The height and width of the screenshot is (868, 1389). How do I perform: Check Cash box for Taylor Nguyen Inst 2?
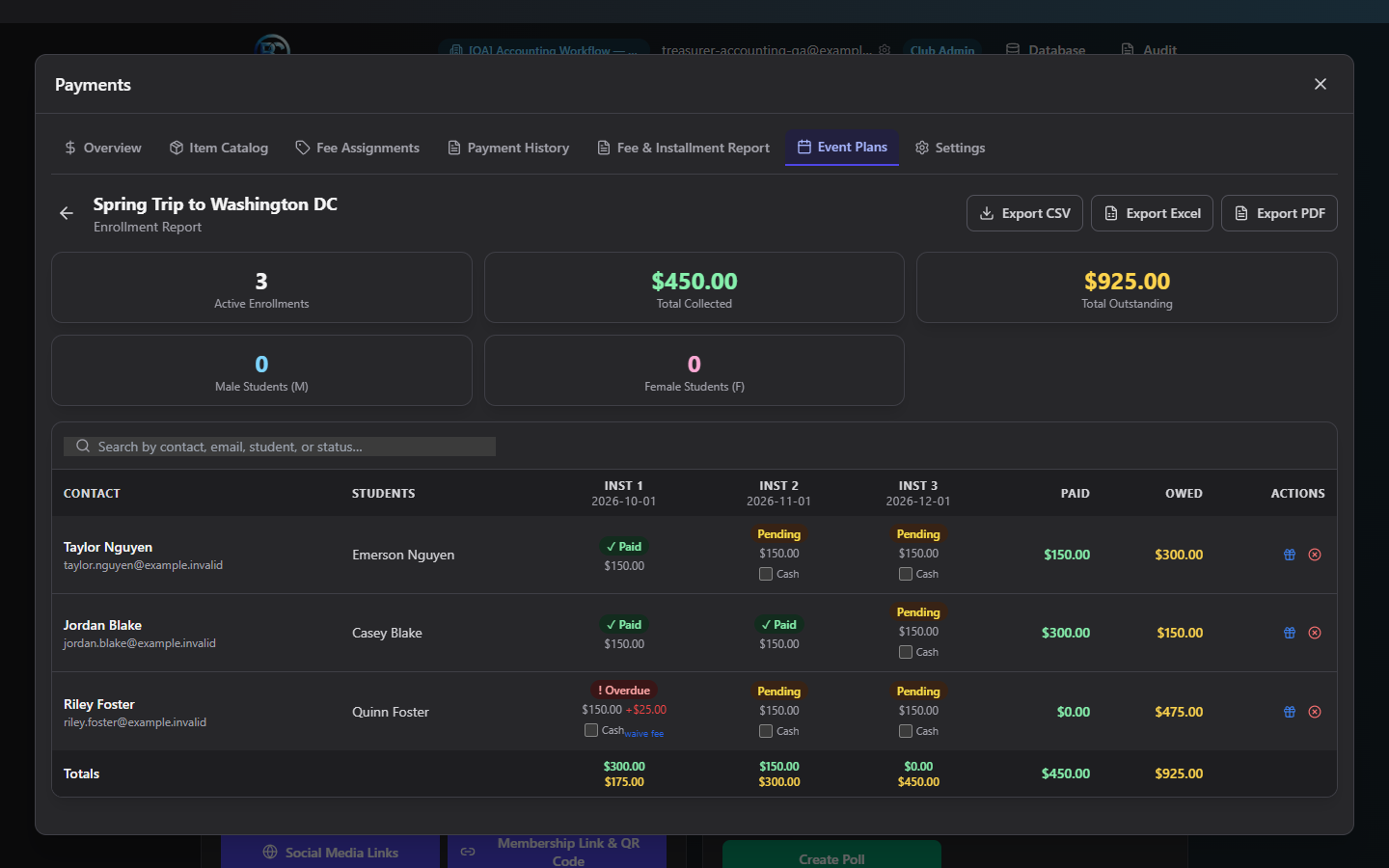click(766, 574)
